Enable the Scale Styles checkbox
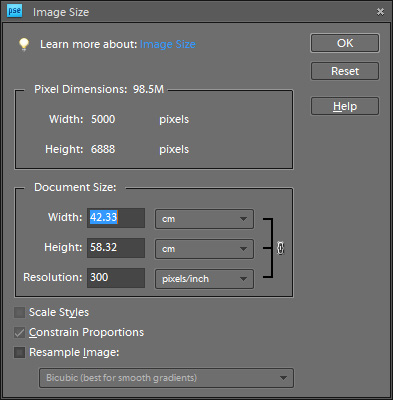The width and height of the screenshot is (393, 400). 19,312
